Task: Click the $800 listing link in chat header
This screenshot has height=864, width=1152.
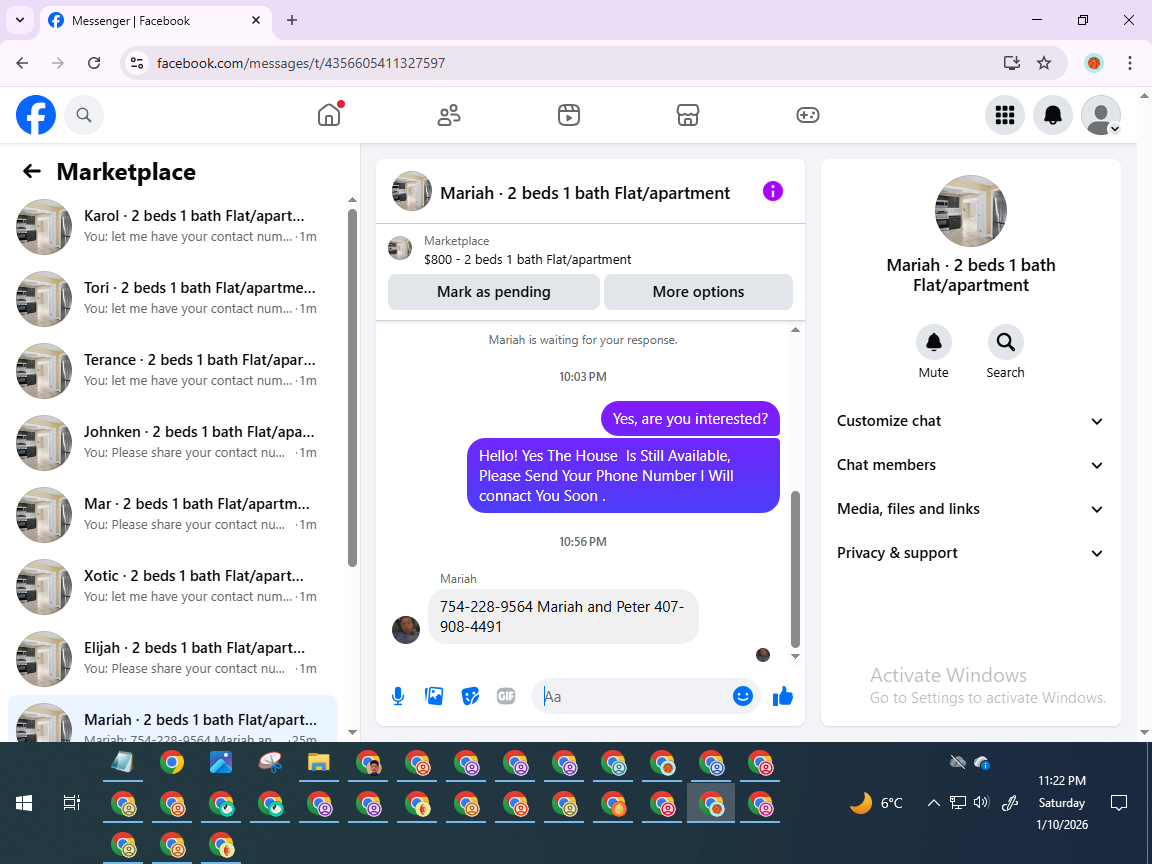Action: (527, 259)
